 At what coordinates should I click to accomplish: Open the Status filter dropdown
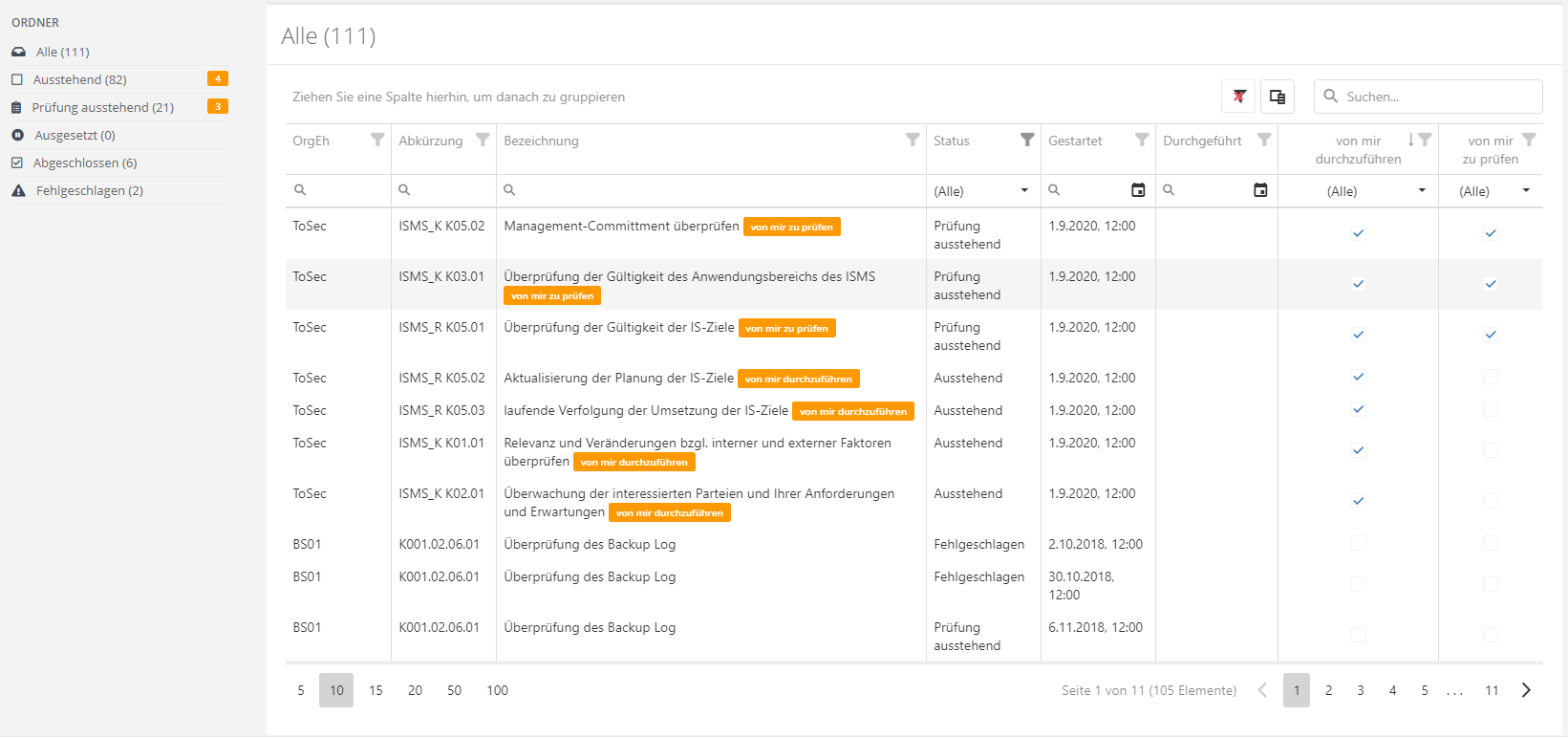(1024, 191)
